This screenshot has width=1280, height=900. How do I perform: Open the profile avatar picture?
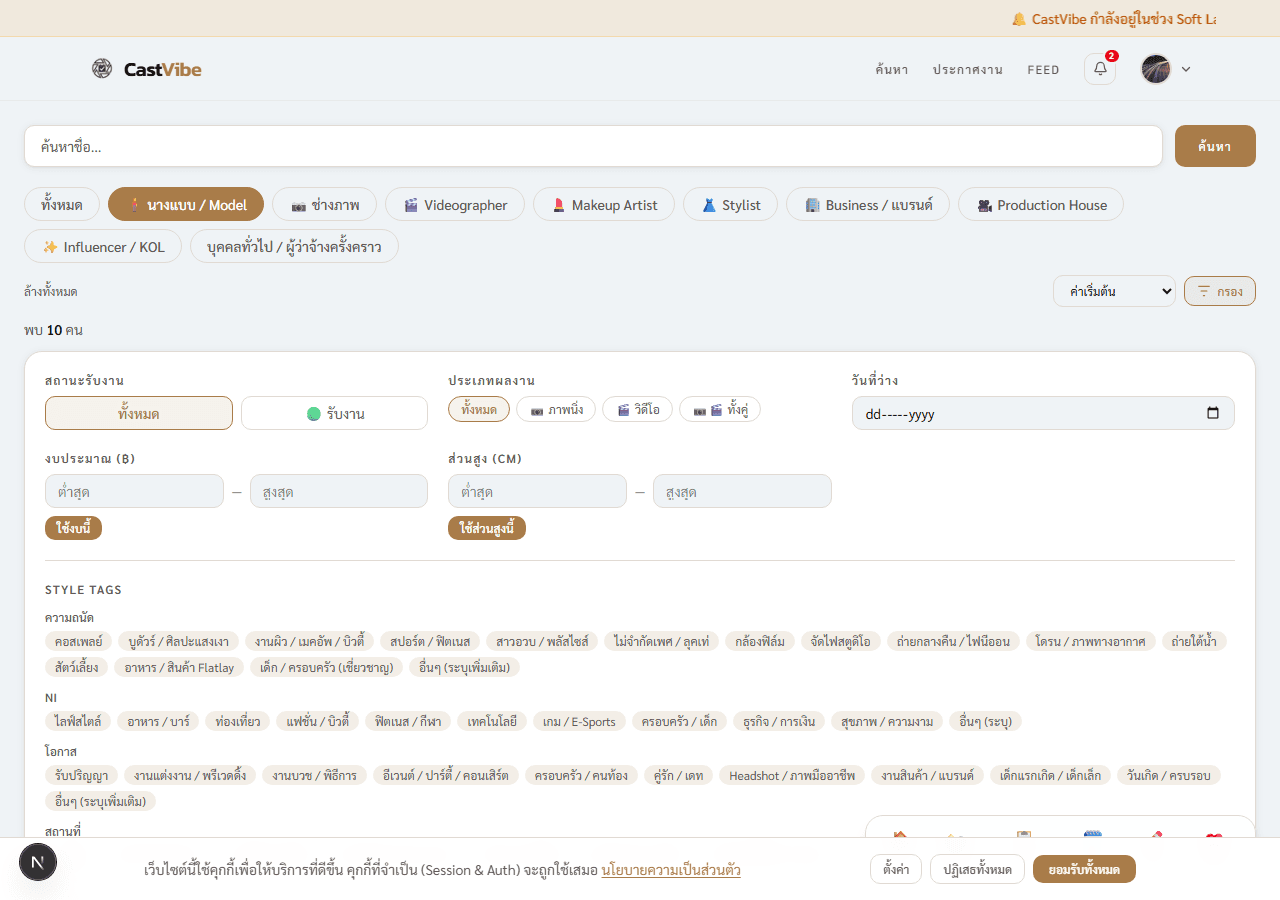tap(1156, 69)
